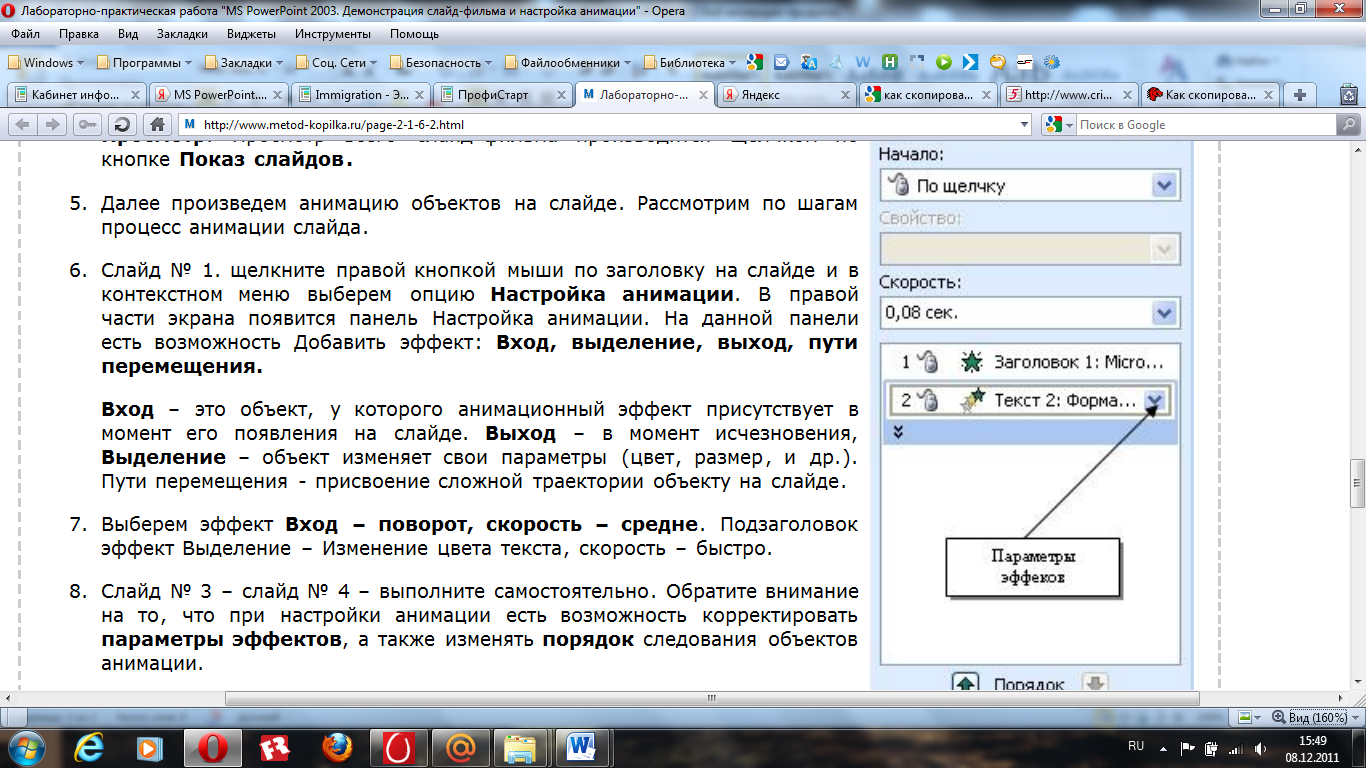This screenshot has width=1366, height=768.
Task: Open the 0,08 сек. speed dropdown
Action: 1163,313
